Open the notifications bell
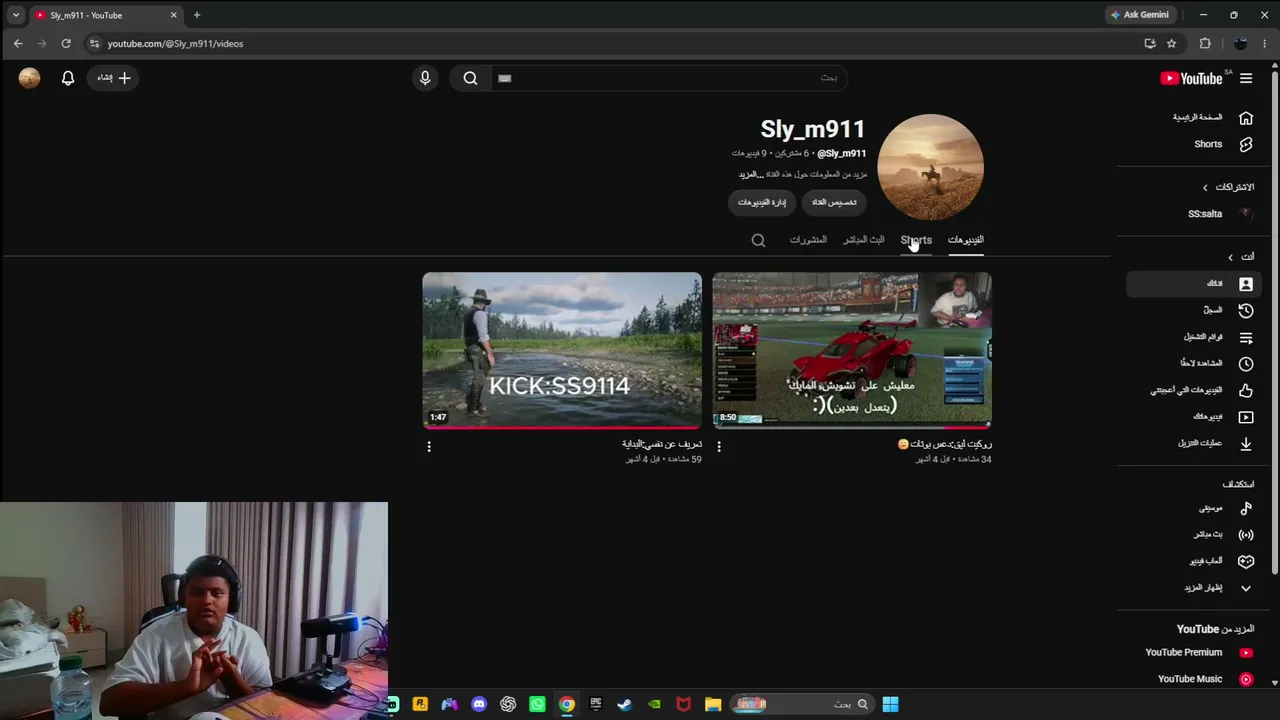 68,78
